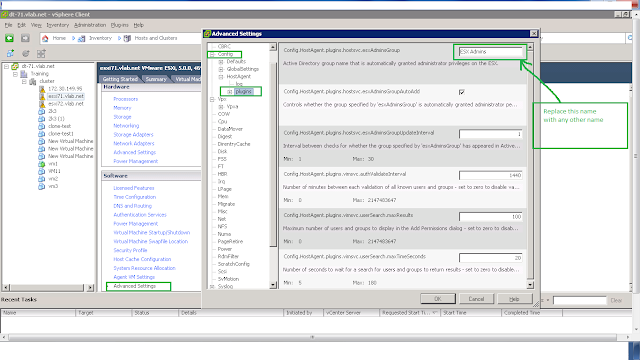
Task: Click the Advanced Settings dialog title icon
Action: (x=207, y=33)
